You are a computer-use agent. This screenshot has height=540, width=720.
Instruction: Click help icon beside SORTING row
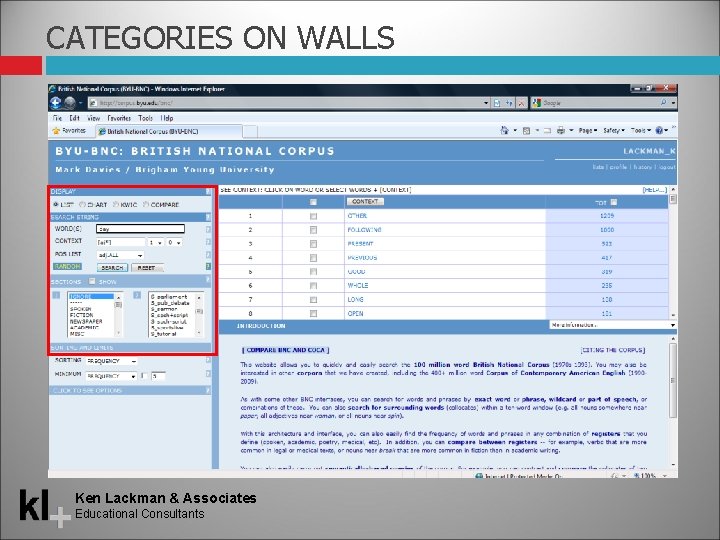point(208,360)
